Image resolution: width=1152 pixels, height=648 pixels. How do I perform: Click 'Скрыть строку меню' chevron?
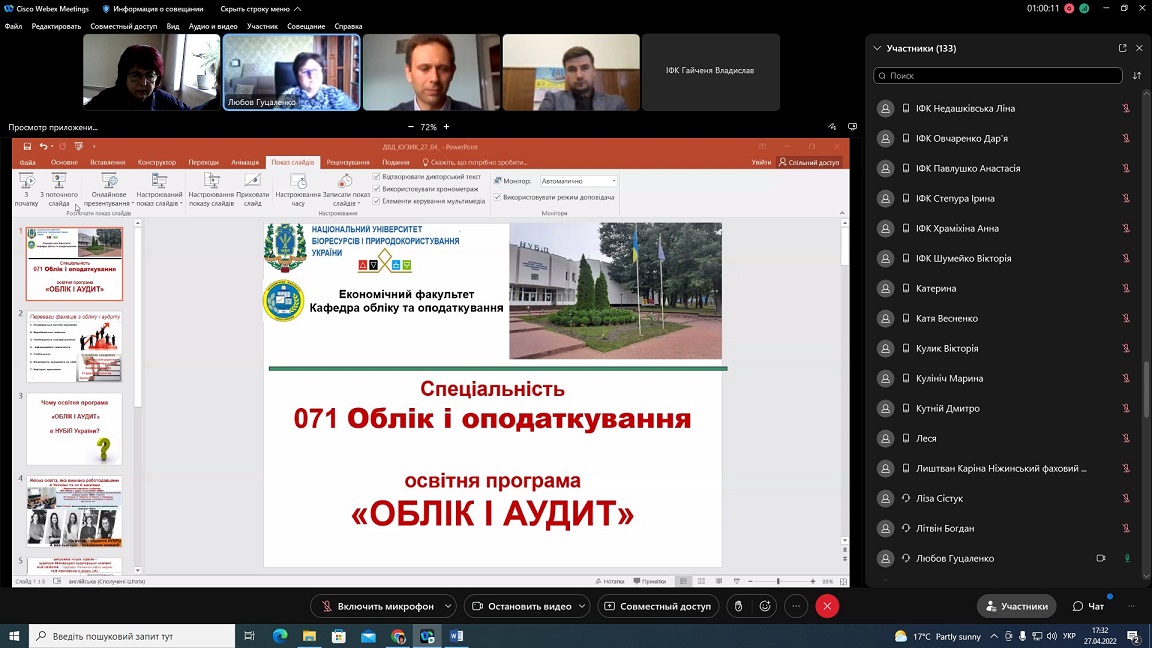(x=298, y=9)
